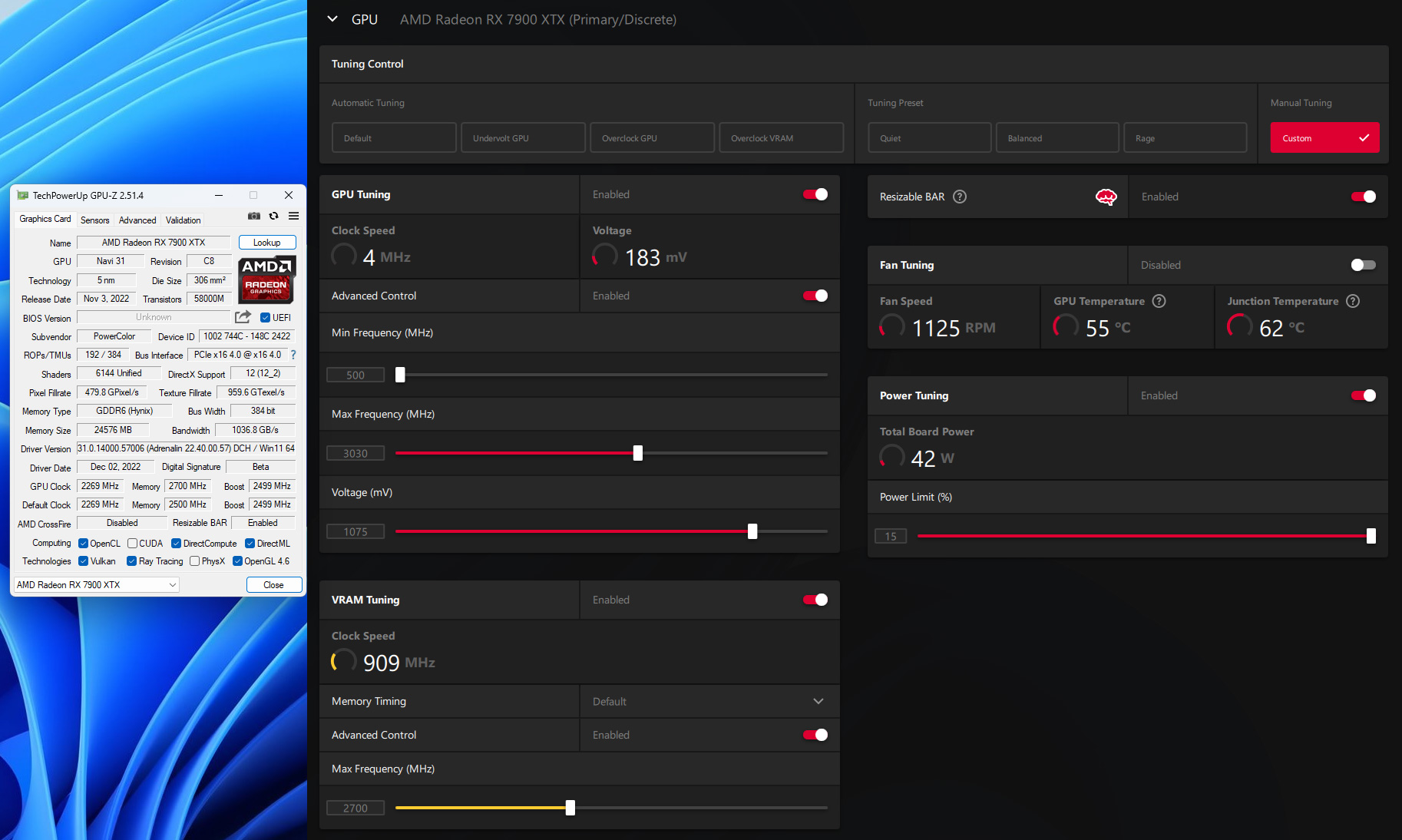Toggle the DirectML checkbox
Viewport: 1402px width, 840px height.
coord(250,543)
